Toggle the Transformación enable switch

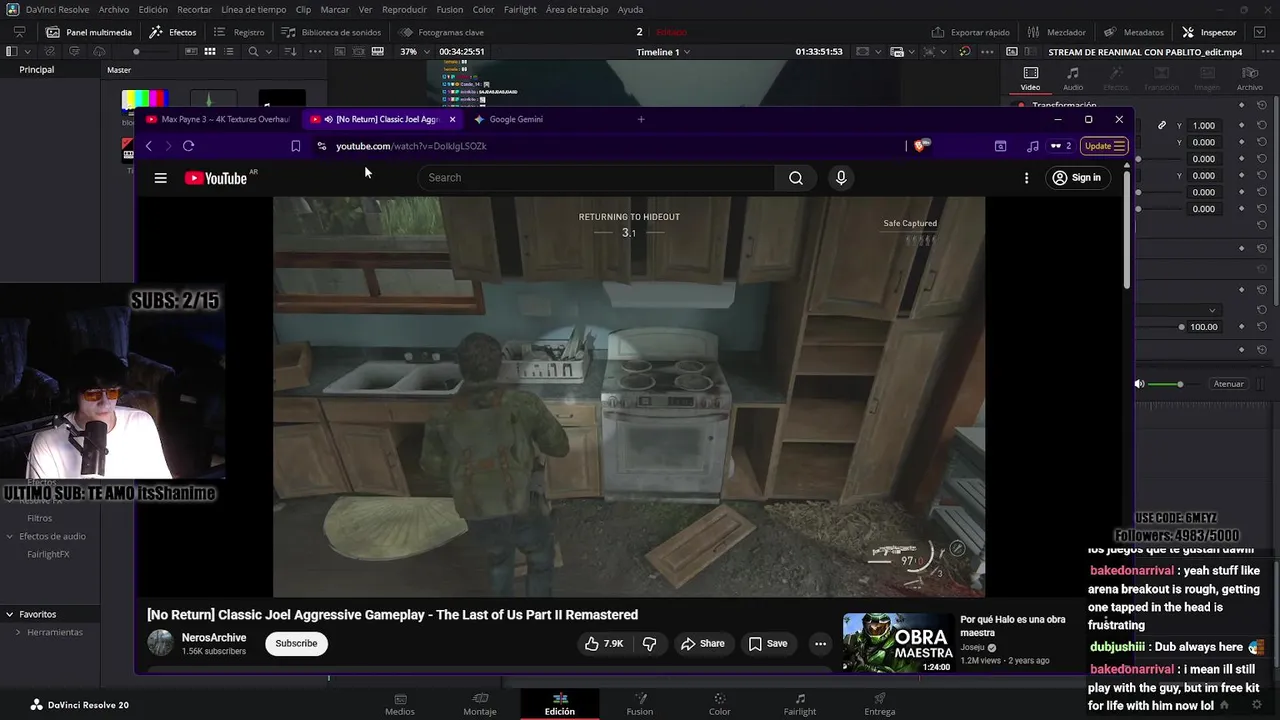pyautogui.click(x=1020, y=105)
